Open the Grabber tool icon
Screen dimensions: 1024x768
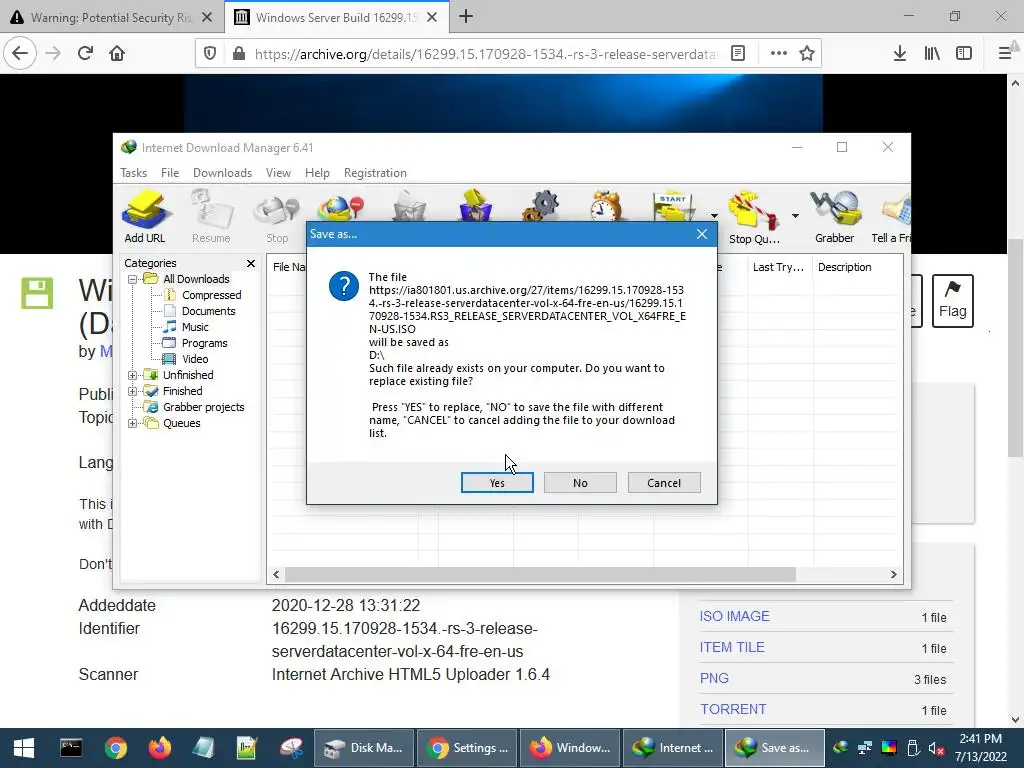coord(835,217)
